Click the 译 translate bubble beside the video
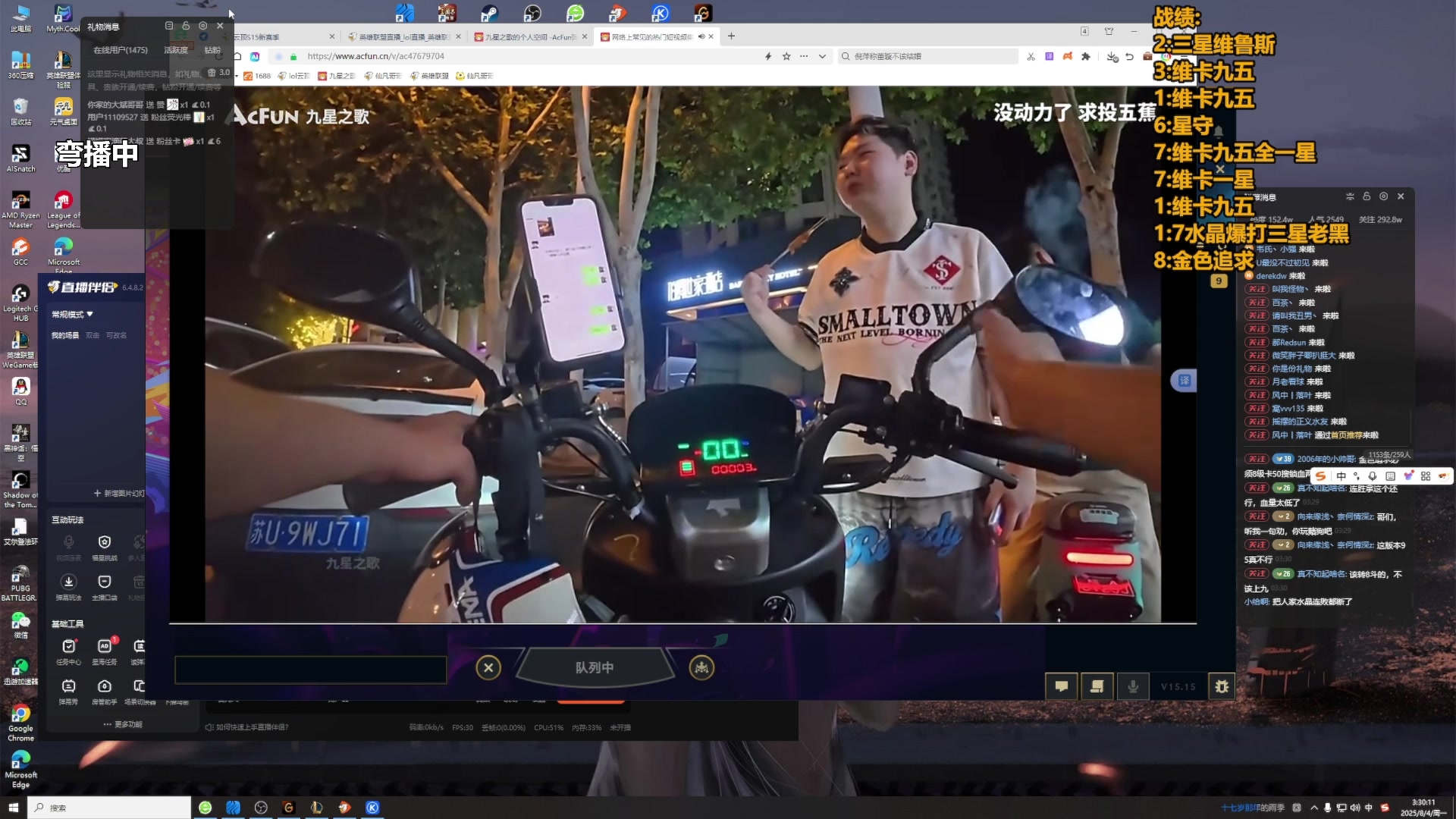 [x=1185, y=381]
